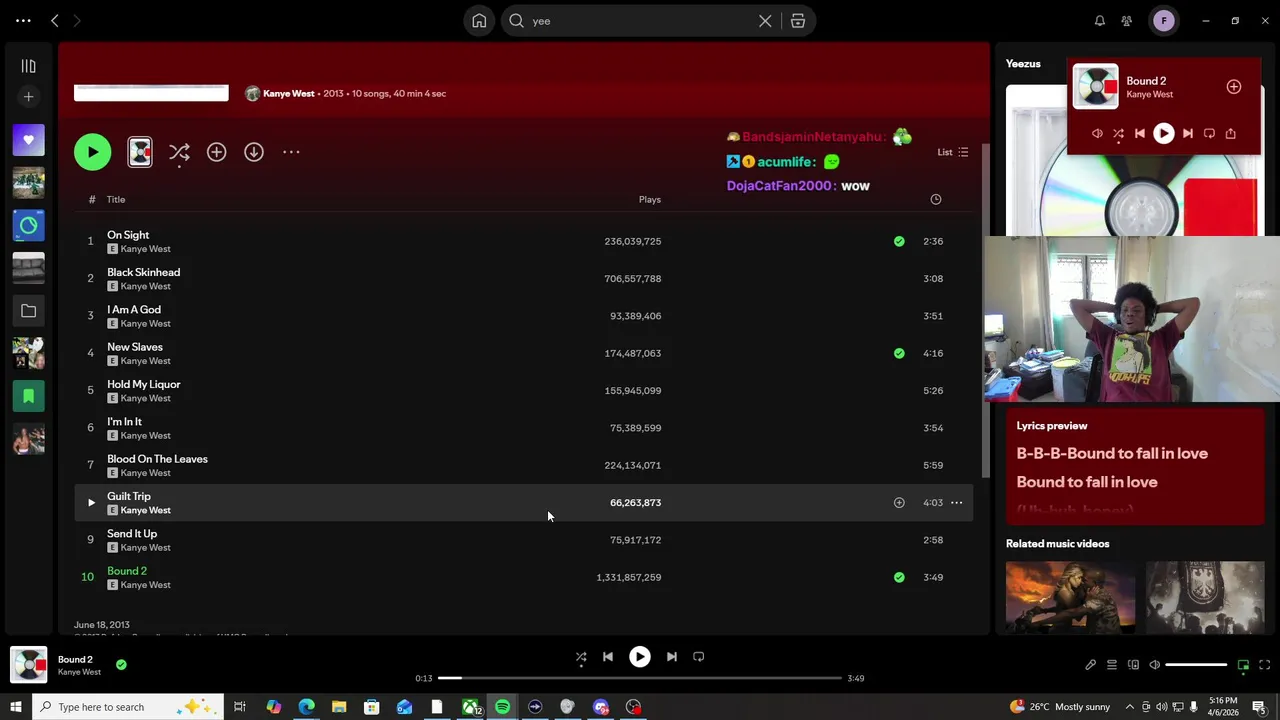This screenshot has height=720, width=1280.
Task: Sort by the duration clock column header
Action: (x=936, y=200)
